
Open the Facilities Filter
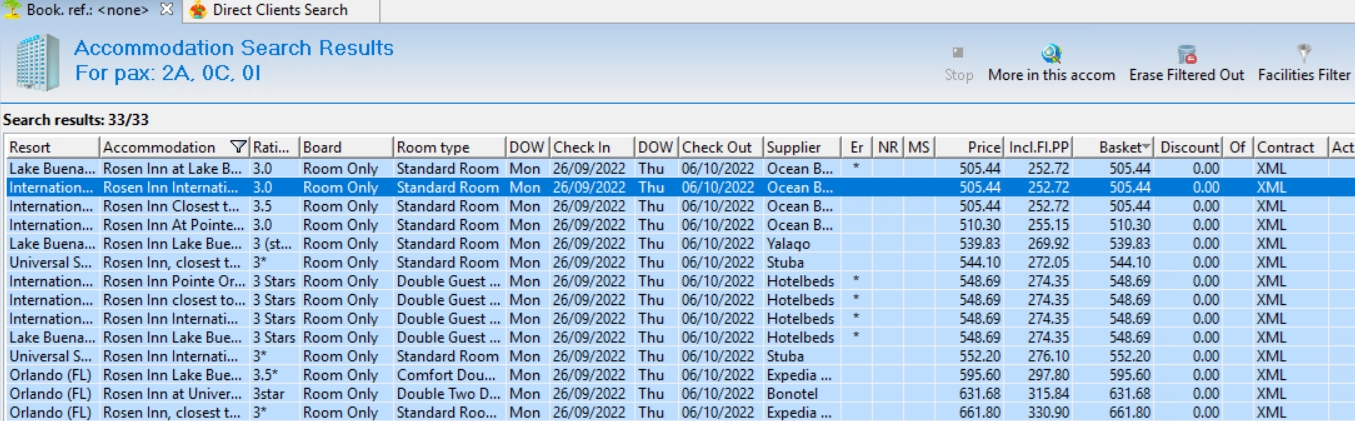pos(1304,64)
